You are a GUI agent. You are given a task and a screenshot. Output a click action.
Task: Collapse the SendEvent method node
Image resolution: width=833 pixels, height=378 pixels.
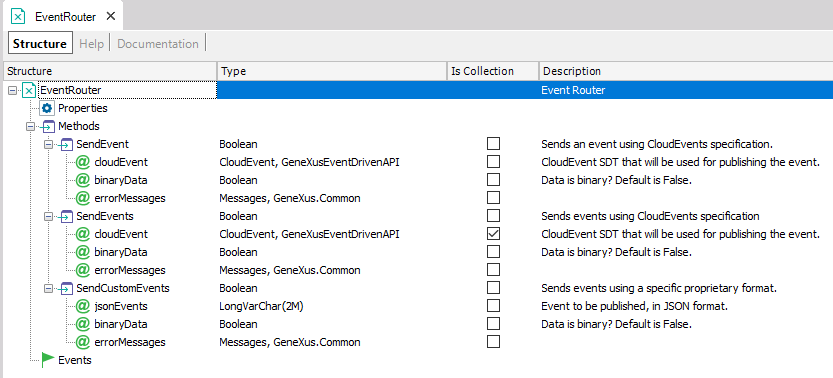(49, 144)
